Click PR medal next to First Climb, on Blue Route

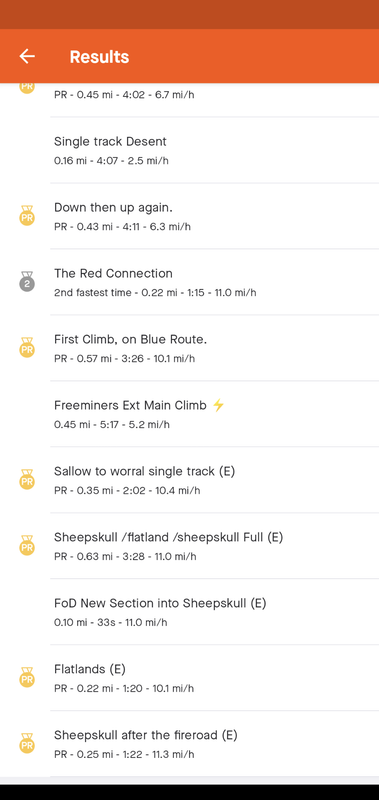click(x=27, y=347)
